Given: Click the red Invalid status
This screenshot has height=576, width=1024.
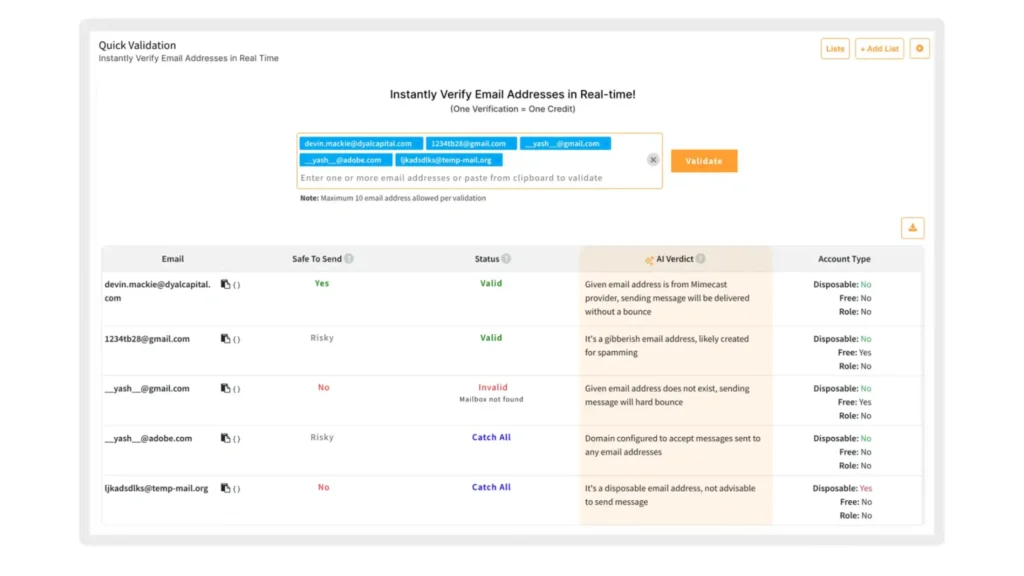Looking at the screenshot, I should point(492,387).
